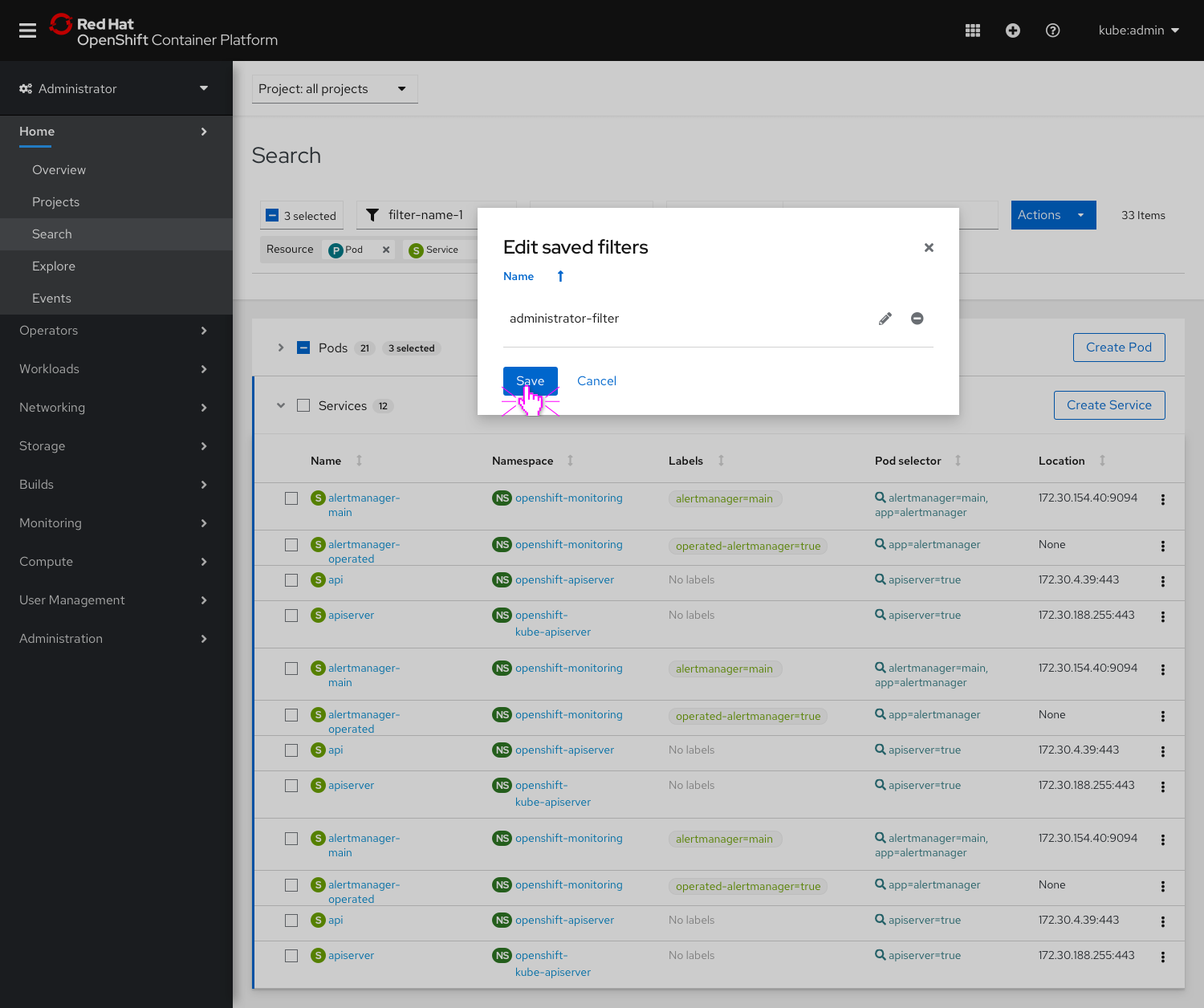Screen dimensions: 1204x1008
Task: Open the application launcher grid icon
Action: tap(972, 30)
